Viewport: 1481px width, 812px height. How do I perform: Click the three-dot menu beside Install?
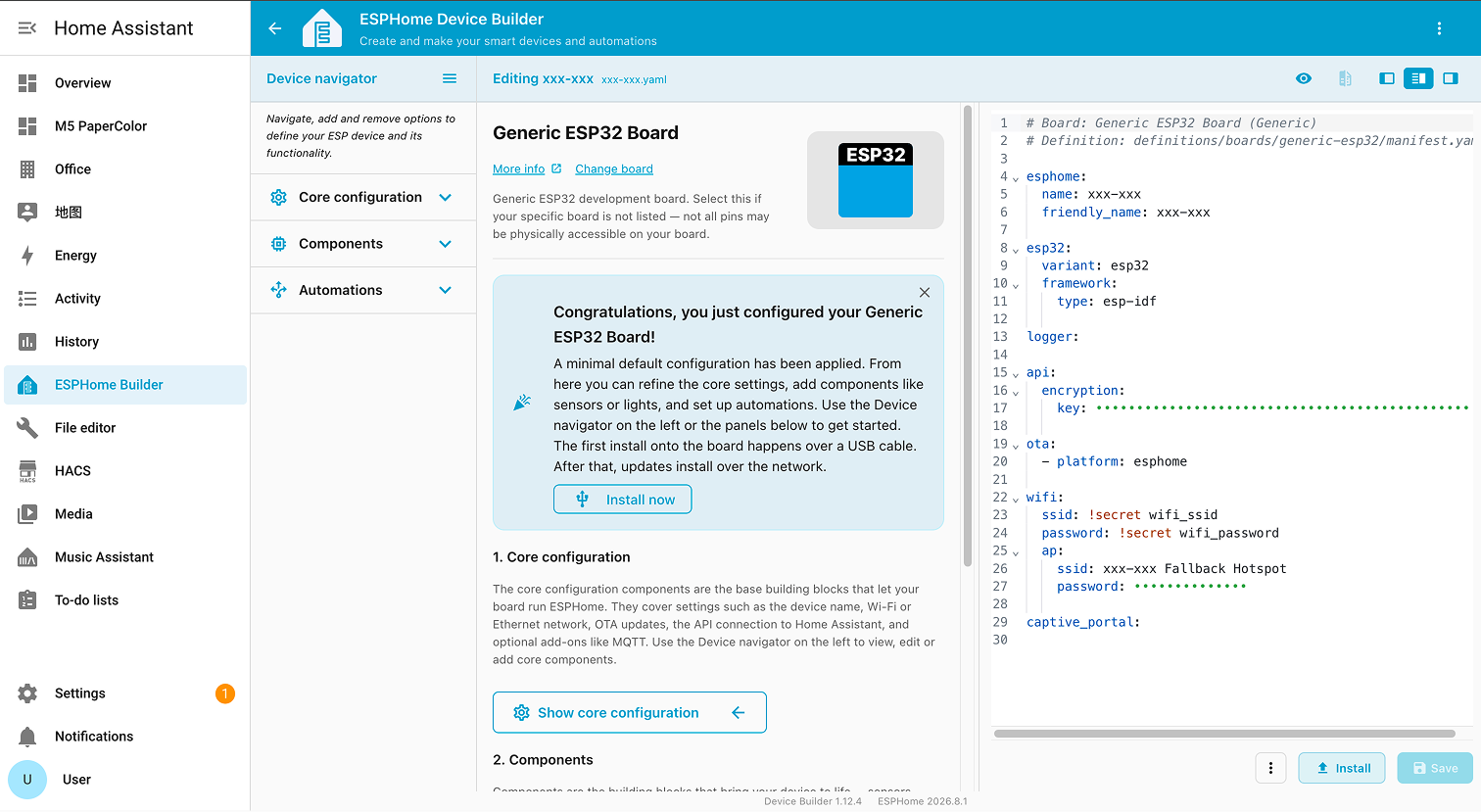1270,768
